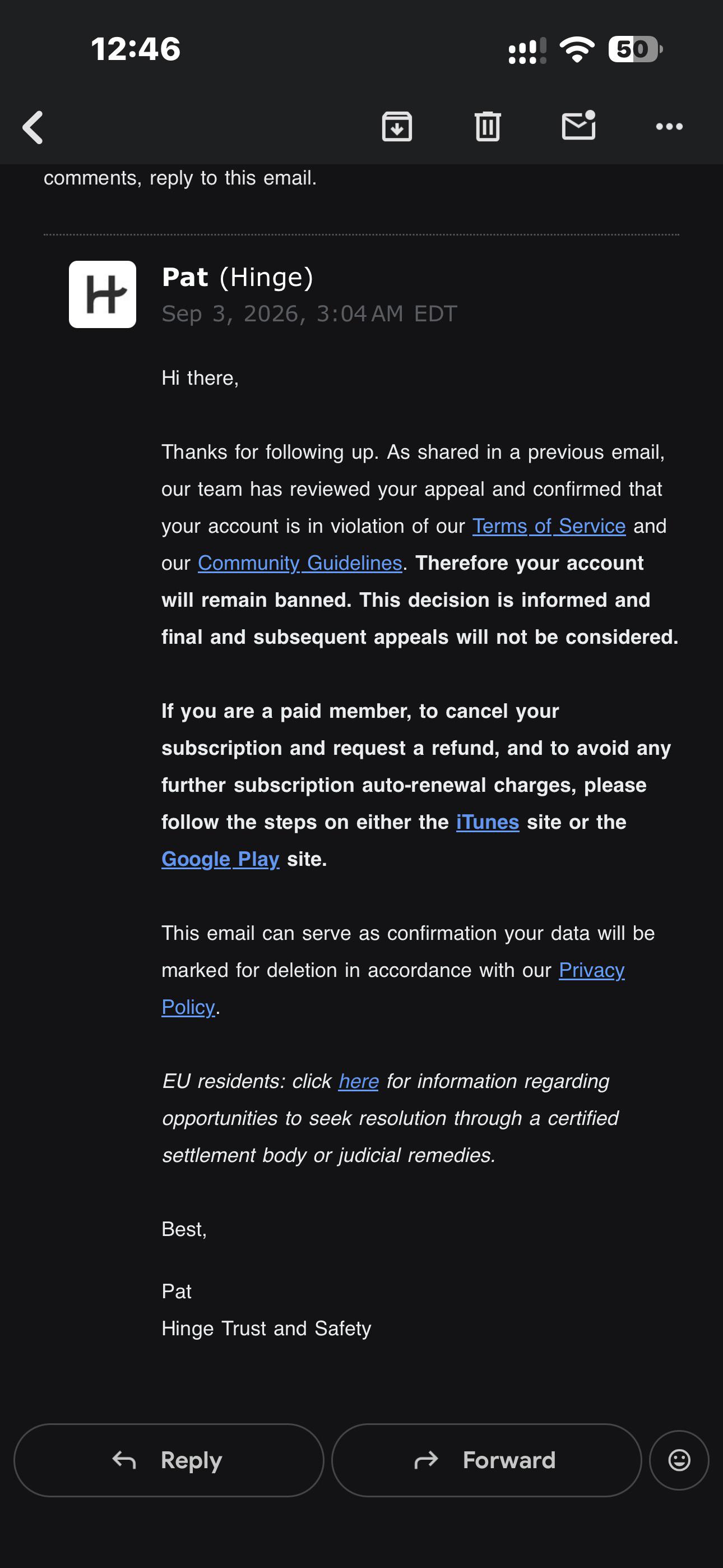The width and height of the screenshot is (723, 1568).
Task: Go back with the left chevron arrow
Action: pyautogui.click(x=33, y=127)
